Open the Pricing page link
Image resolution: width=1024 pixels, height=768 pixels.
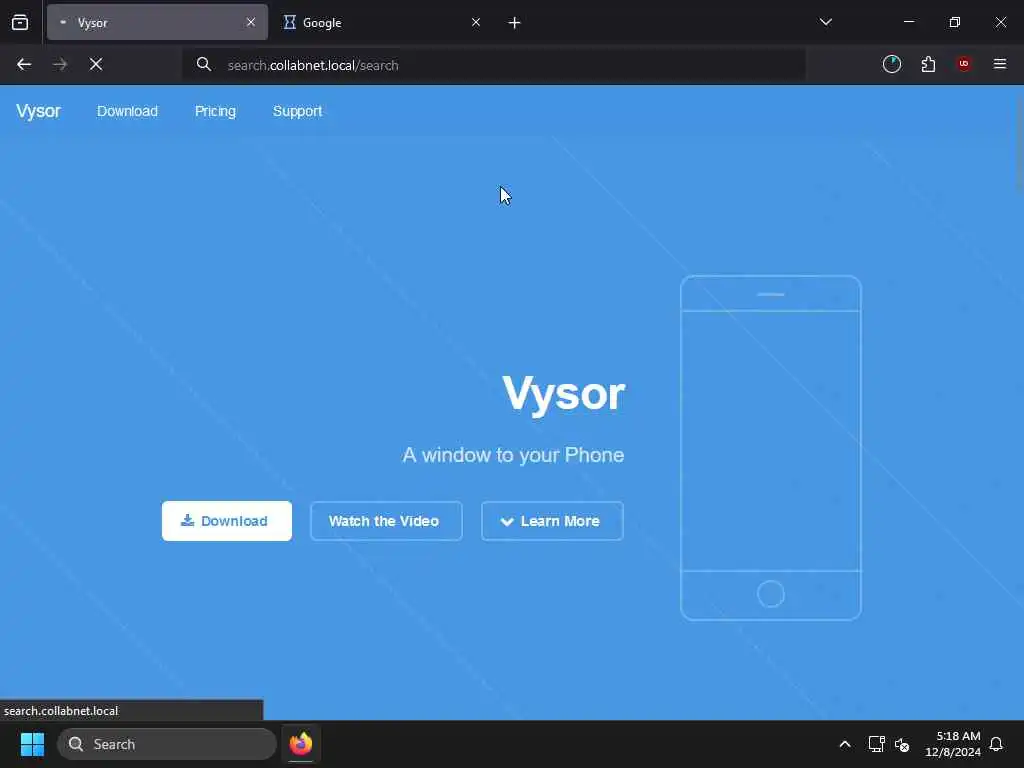pyautogui.click(x=216, y=111)
